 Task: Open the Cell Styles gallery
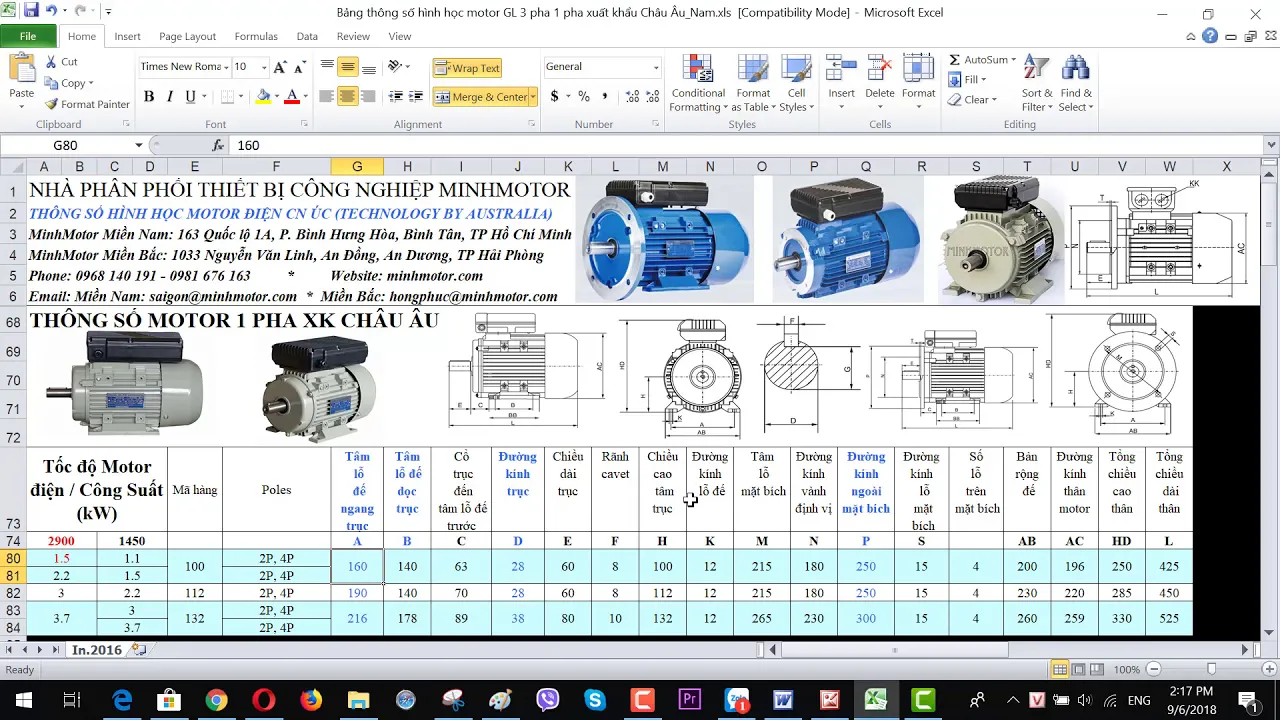(796, 83)
